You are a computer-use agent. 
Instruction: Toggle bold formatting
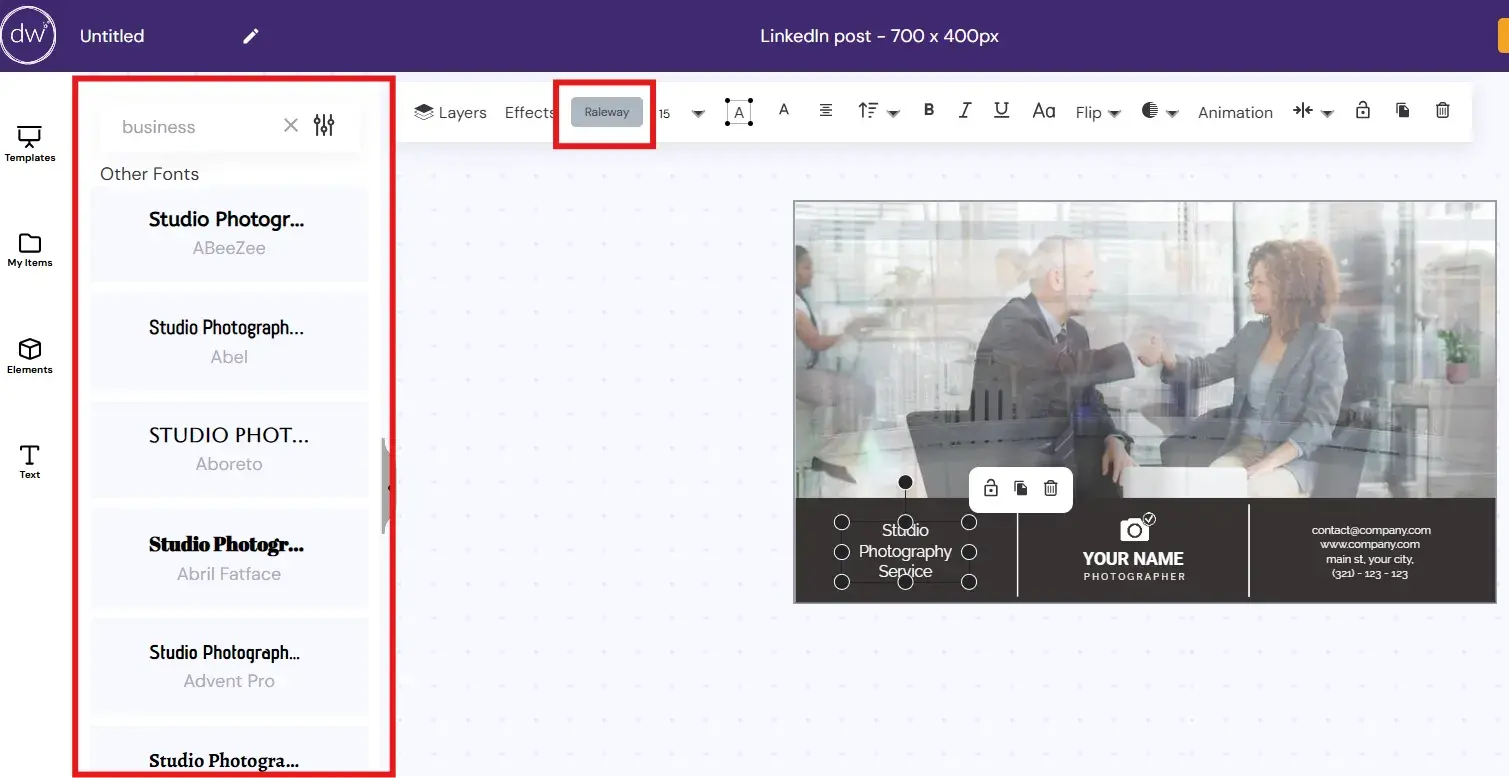[x=928, y=111]
